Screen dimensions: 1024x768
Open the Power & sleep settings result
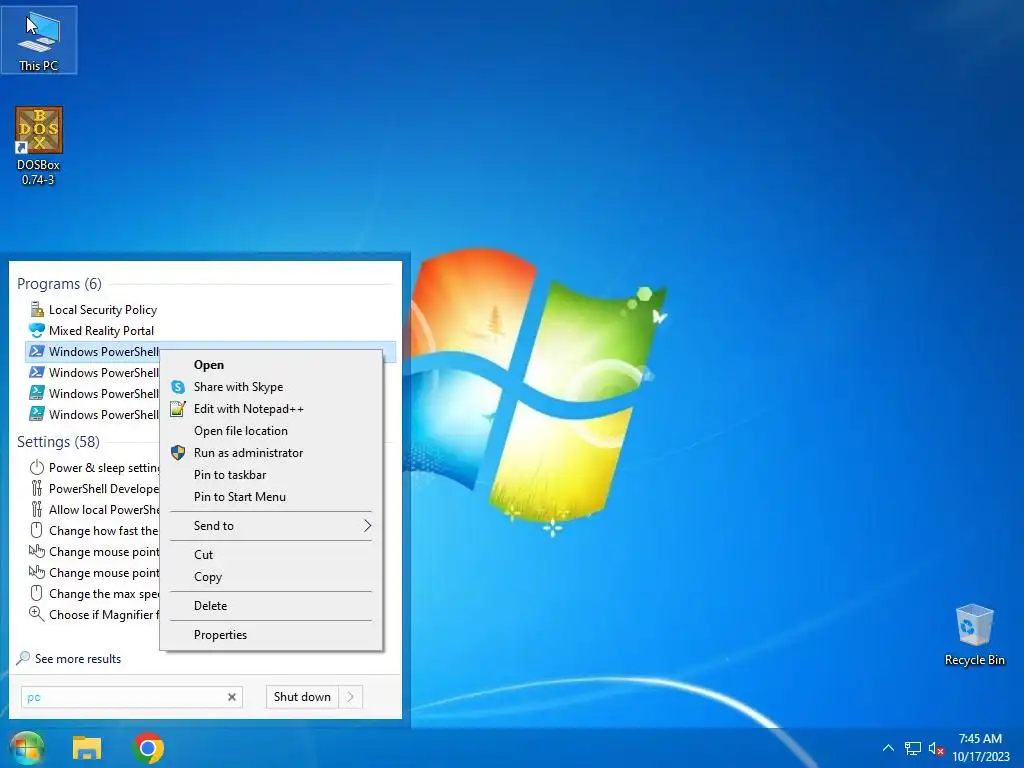tap(93, 468)
